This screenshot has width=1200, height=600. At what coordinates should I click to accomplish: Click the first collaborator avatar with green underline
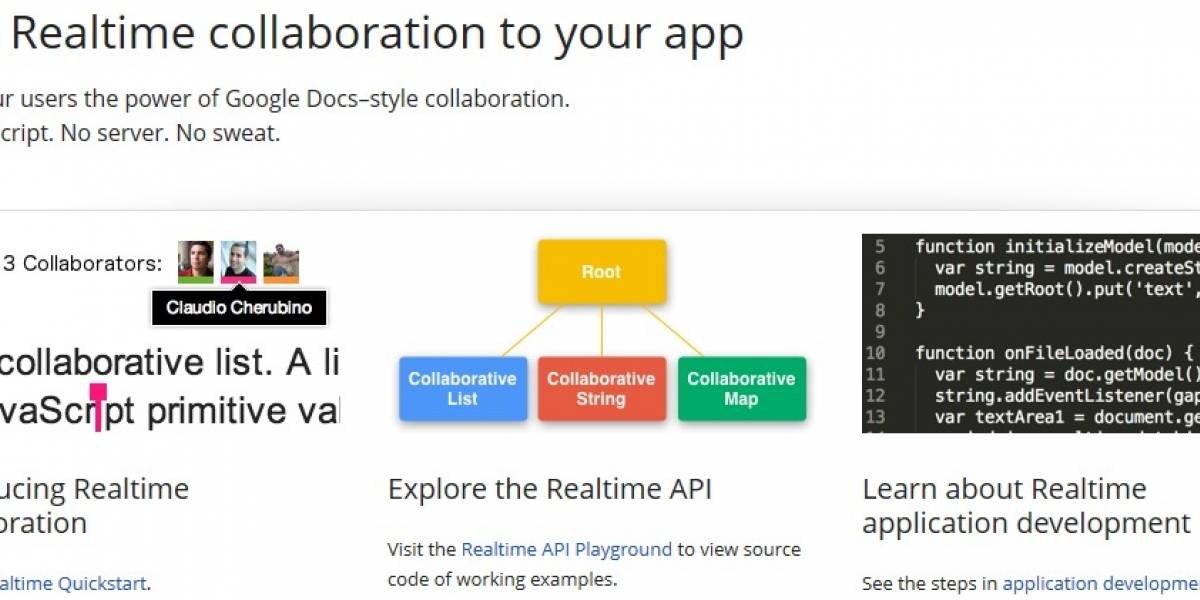pos(196,262)
